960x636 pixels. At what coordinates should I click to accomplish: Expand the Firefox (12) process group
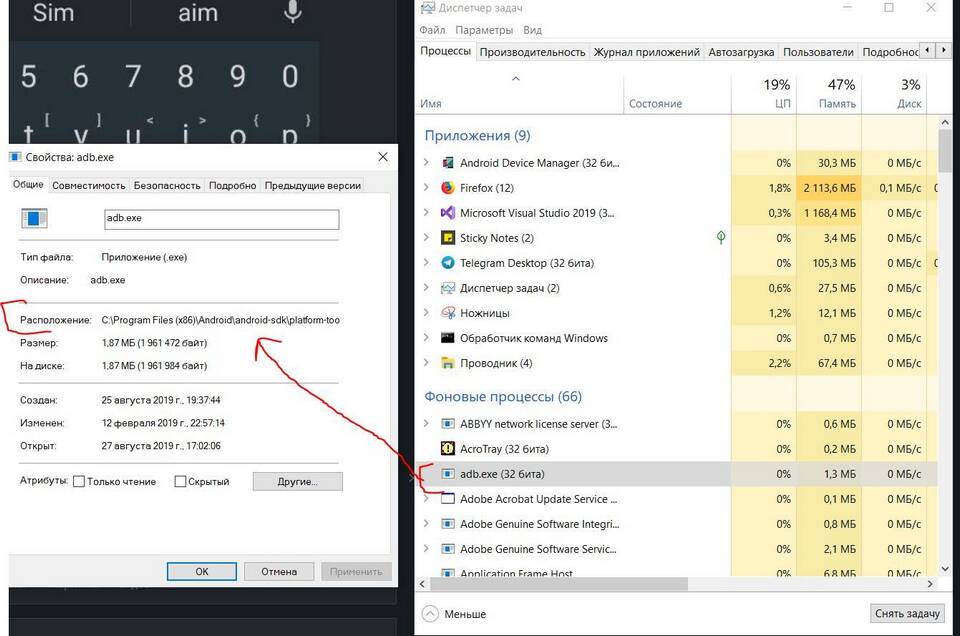[426, 188]
